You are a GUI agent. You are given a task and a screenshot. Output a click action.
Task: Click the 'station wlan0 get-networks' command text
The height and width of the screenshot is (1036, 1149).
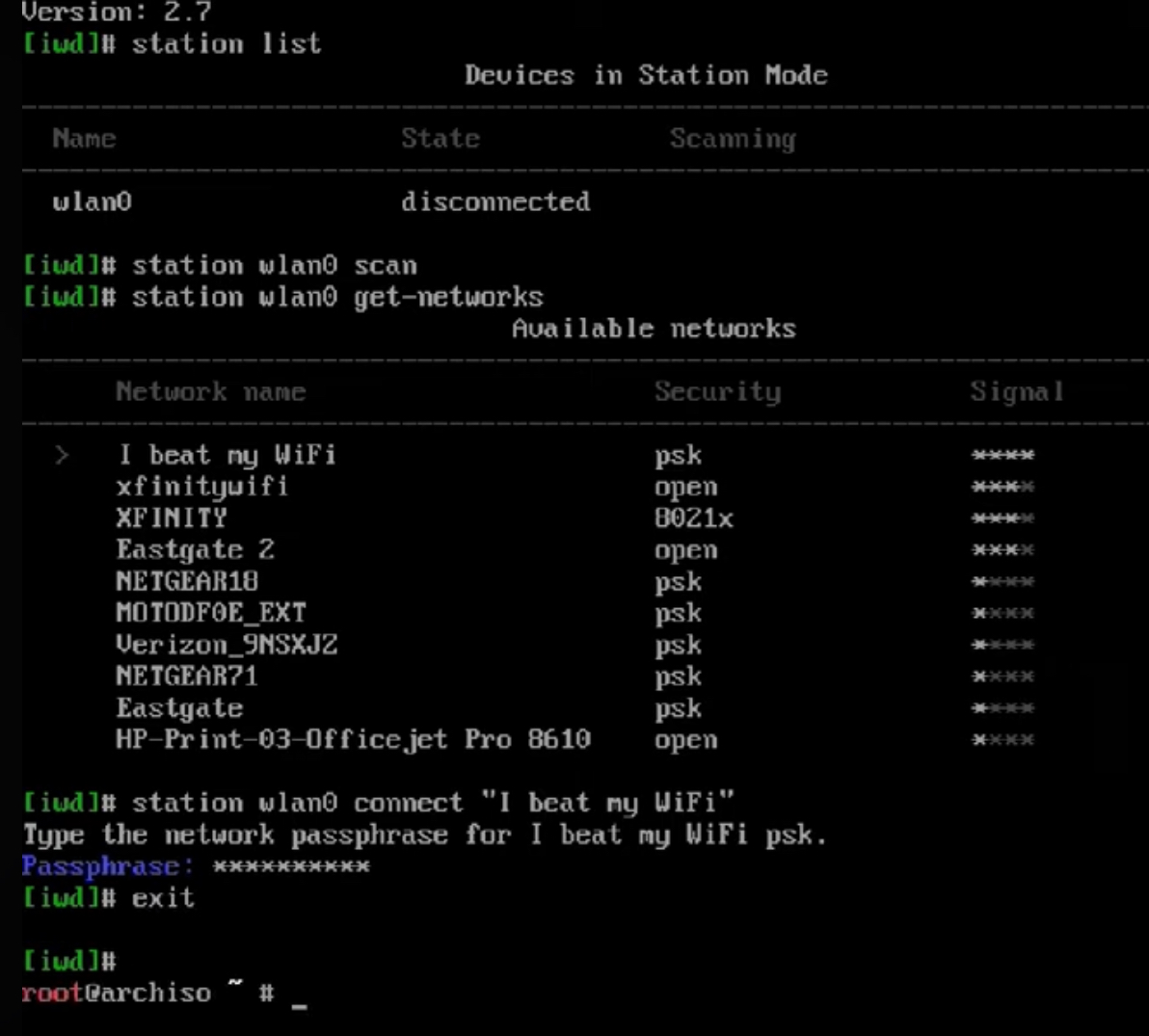coord(337,298)
